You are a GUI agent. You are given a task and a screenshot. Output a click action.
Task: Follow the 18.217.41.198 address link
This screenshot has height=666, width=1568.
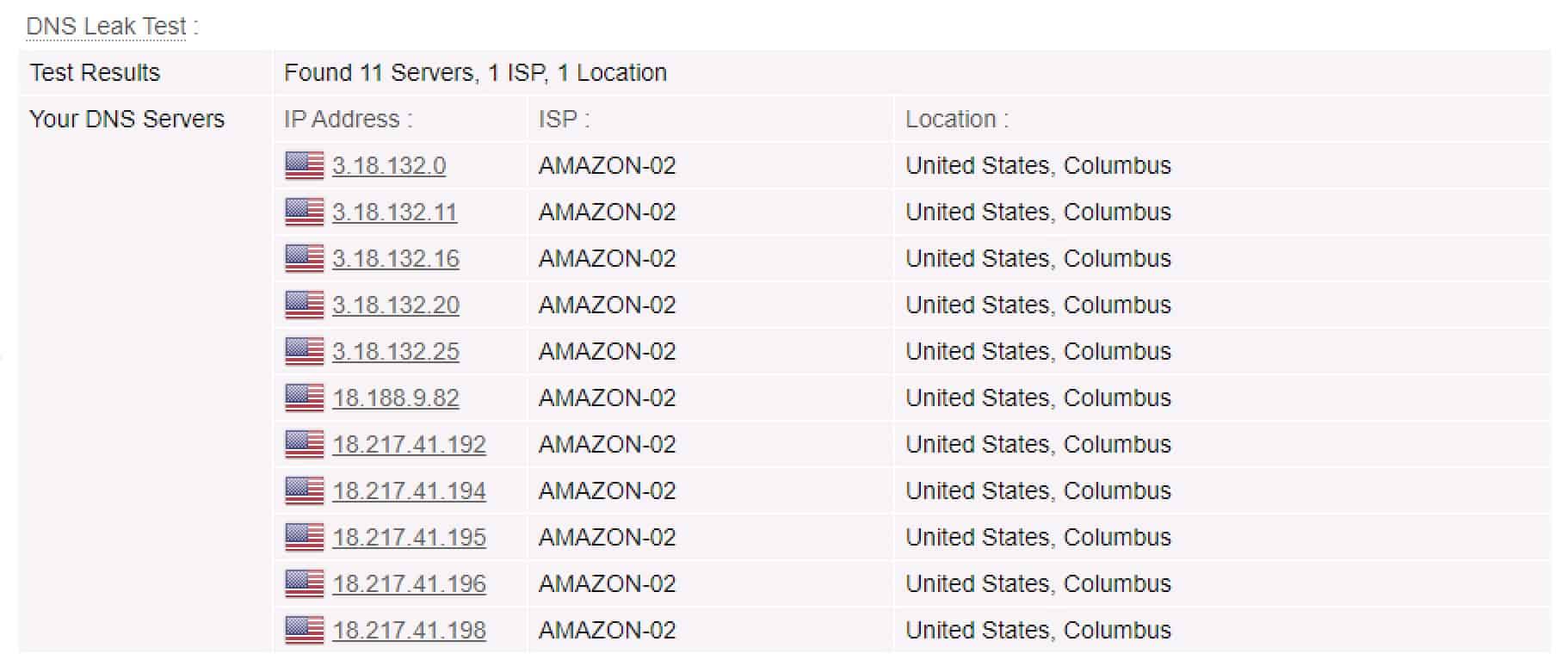pyautogui.click(x=410, y=630)
